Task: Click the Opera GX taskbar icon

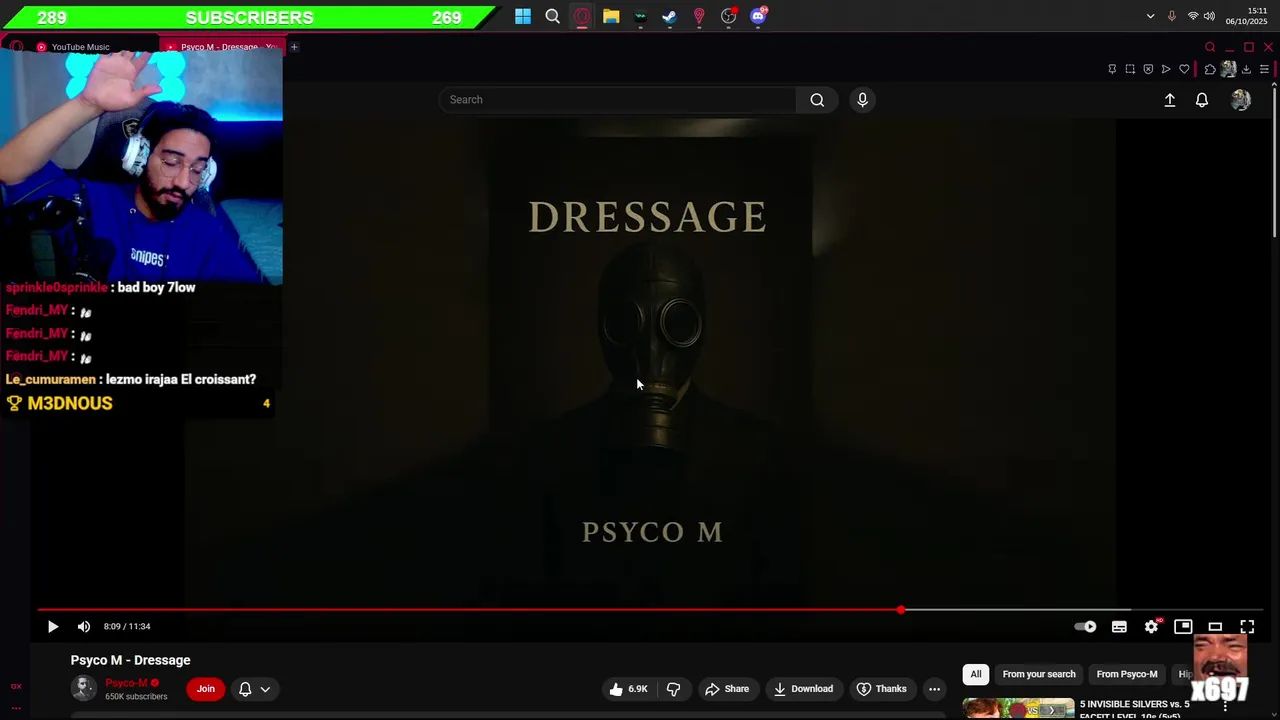Action: [582, 16]
